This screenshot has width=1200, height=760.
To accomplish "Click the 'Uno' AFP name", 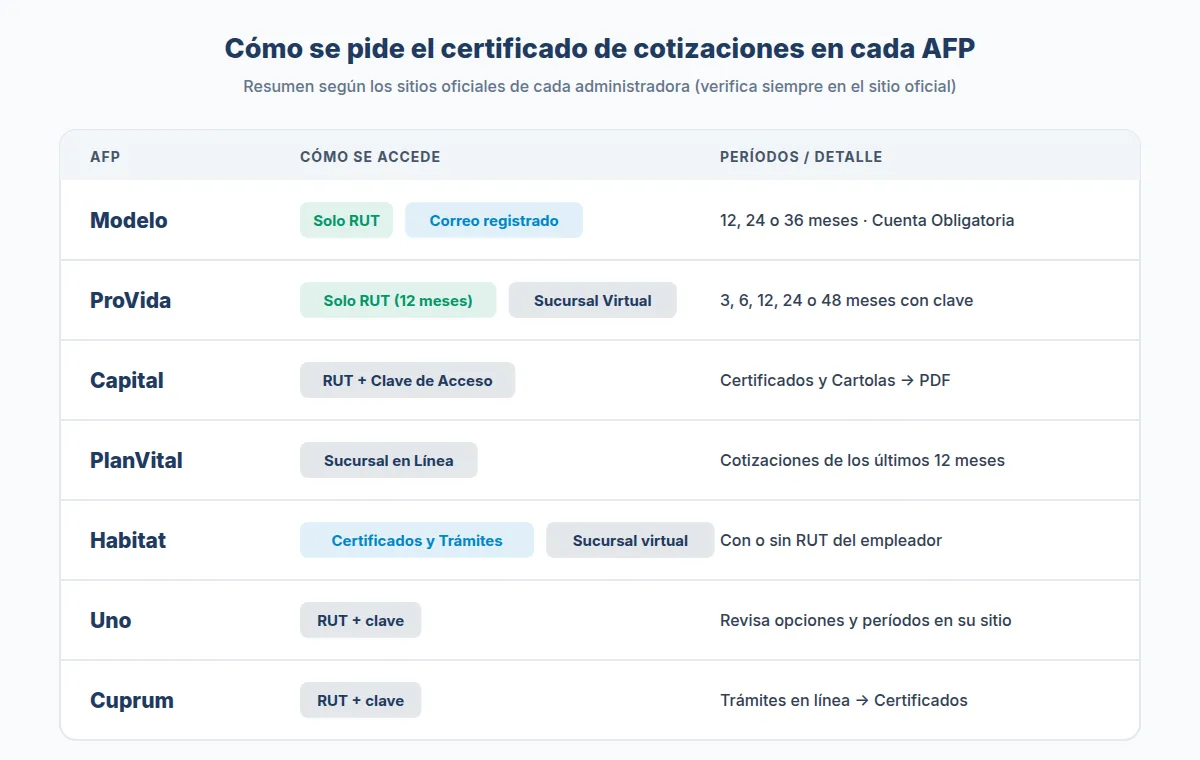I will pyautogui.click(x=111, y=620).
